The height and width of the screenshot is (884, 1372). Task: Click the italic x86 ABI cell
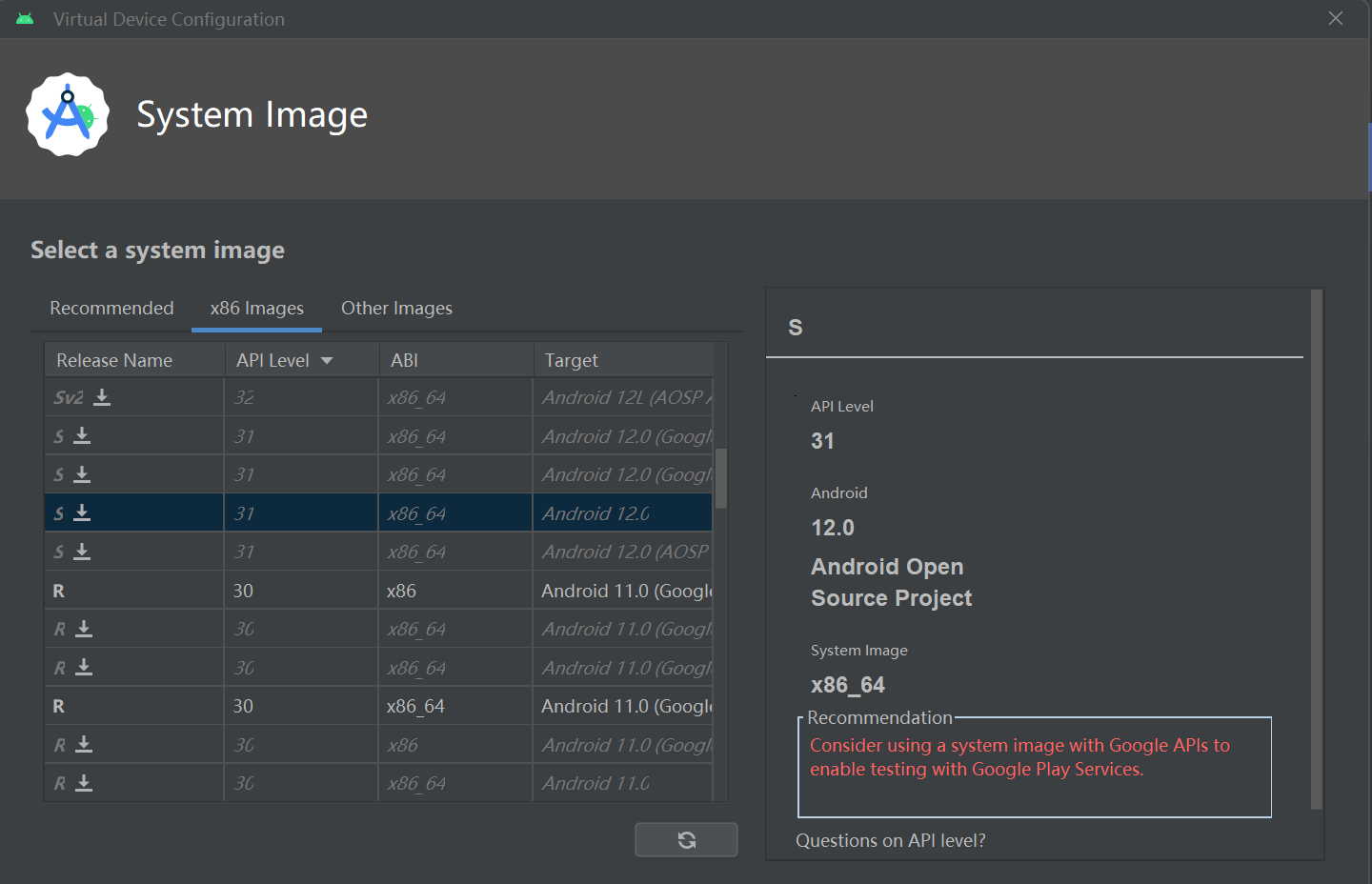[455, 744]
